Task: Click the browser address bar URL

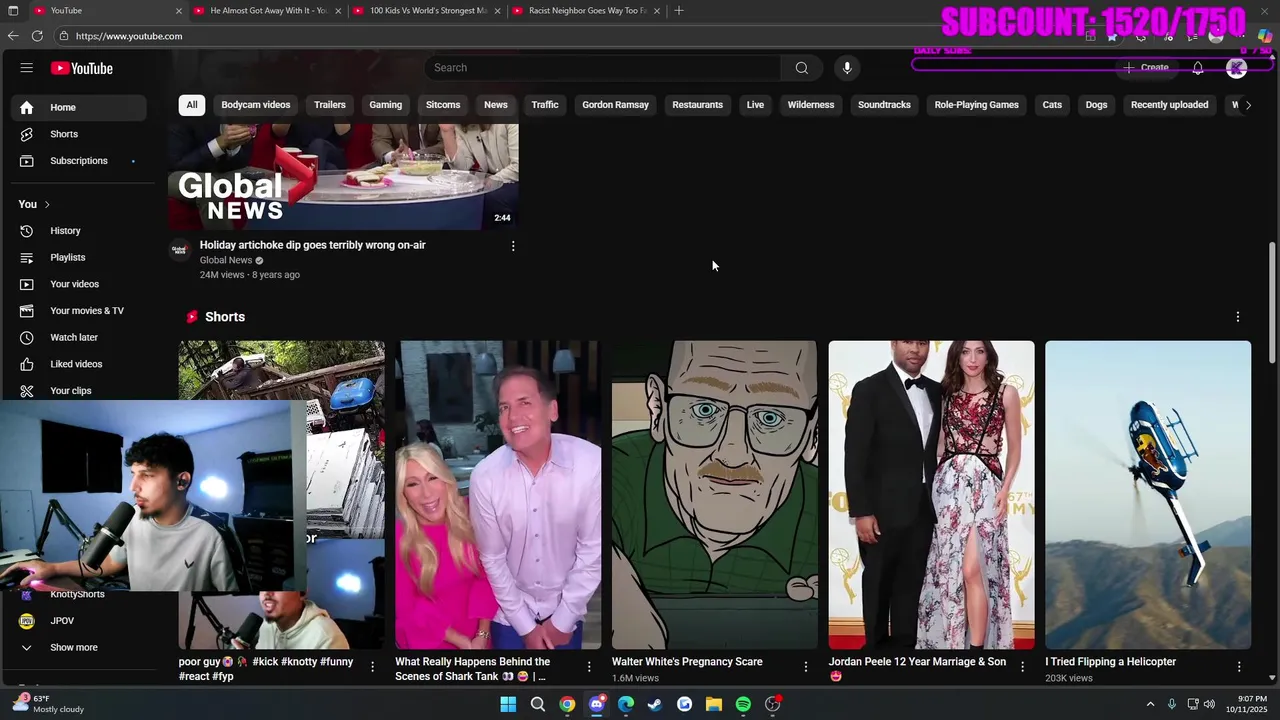Action: [x=129, y=36]
